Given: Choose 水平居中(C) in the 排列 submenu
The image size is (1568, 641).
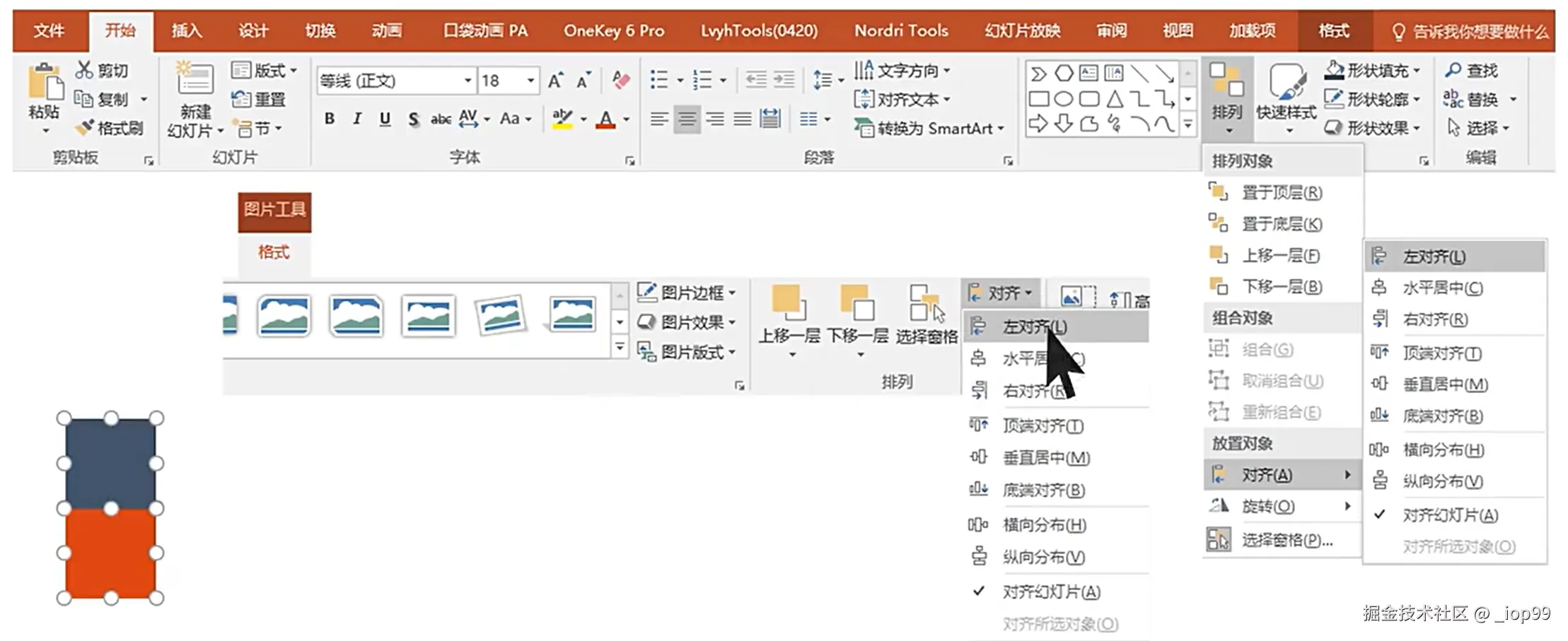Looking at the screenshot, I should coord(1453,288).
